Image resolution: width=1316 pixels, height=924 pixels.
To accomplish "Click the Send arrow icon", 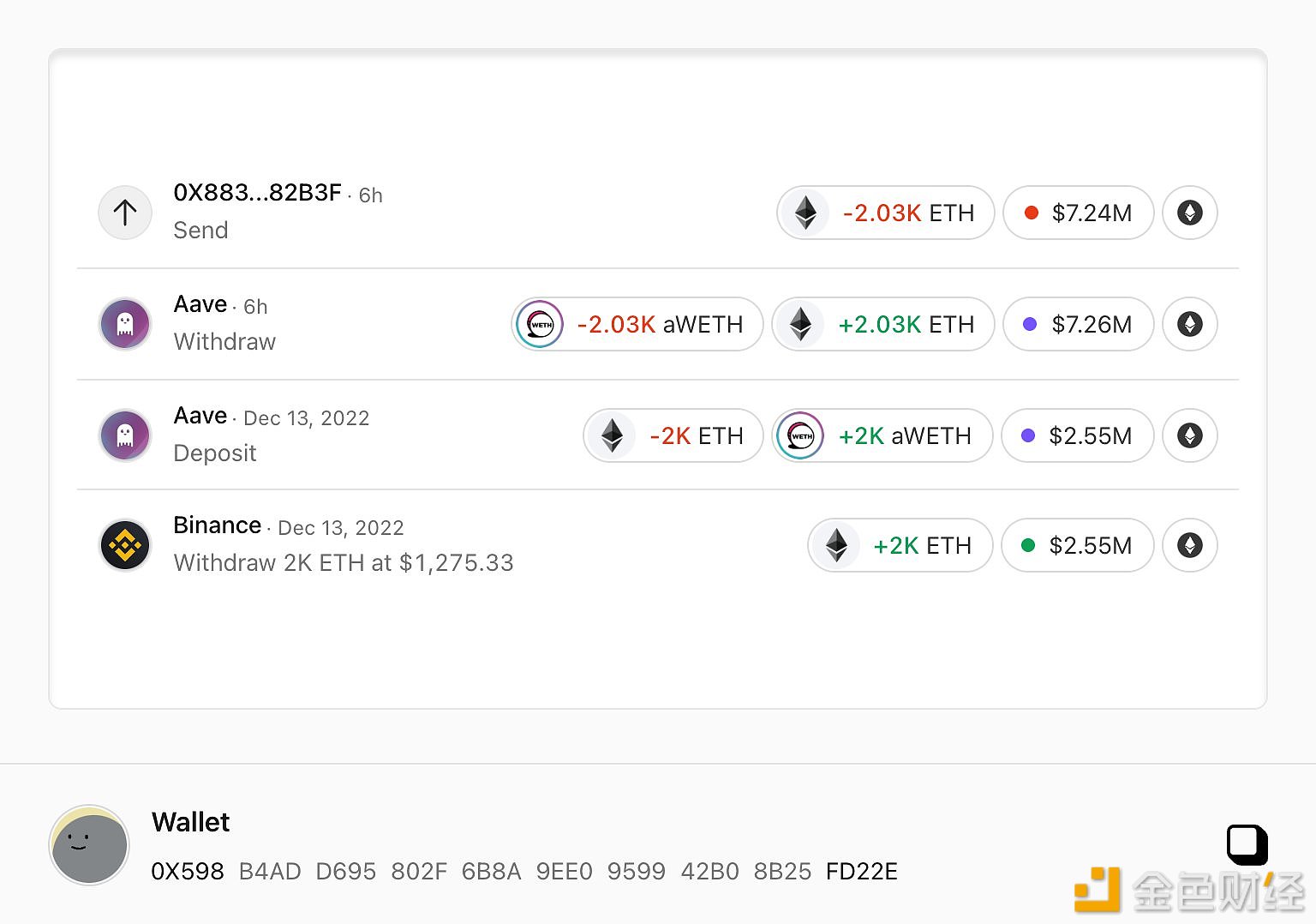I will point(125,213).
